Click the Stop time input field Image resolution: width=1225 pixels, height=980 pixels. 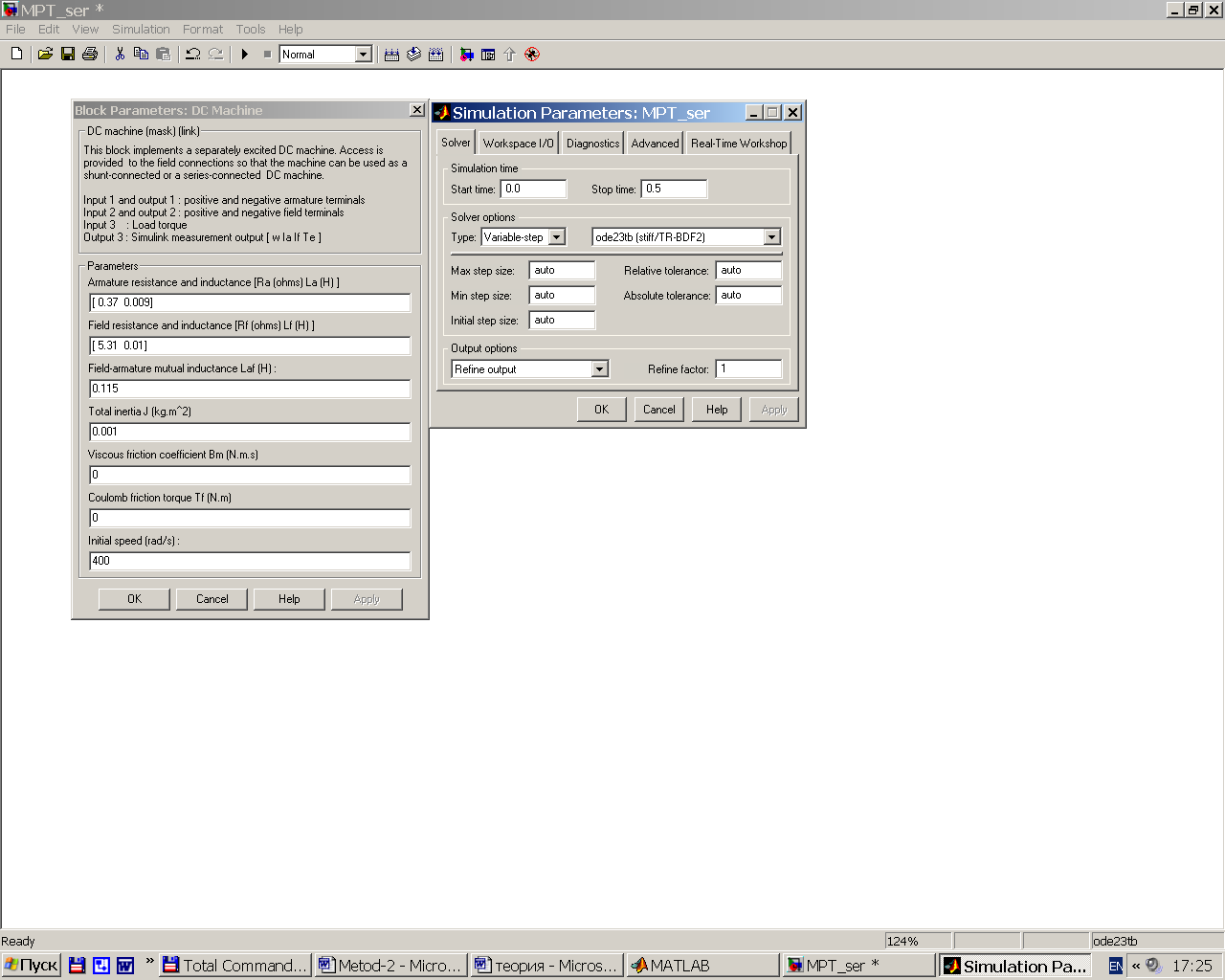point(675,189)
